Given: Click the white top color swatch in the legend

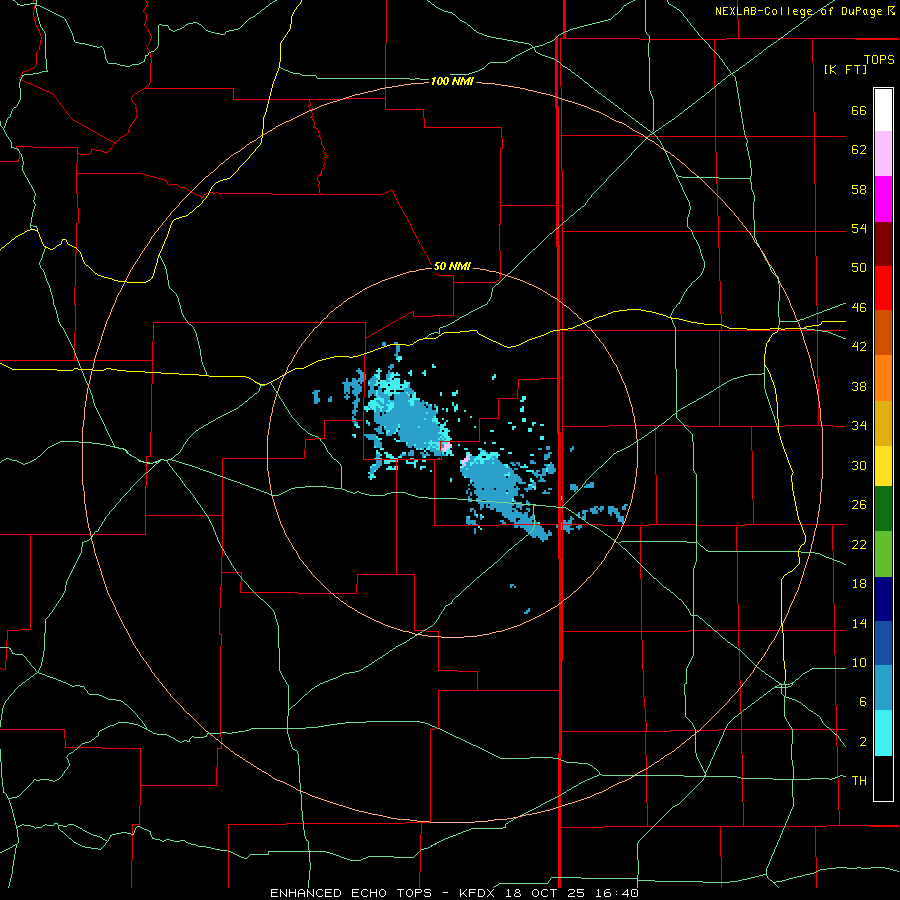Looking at the screenshot, I should 883,110.
